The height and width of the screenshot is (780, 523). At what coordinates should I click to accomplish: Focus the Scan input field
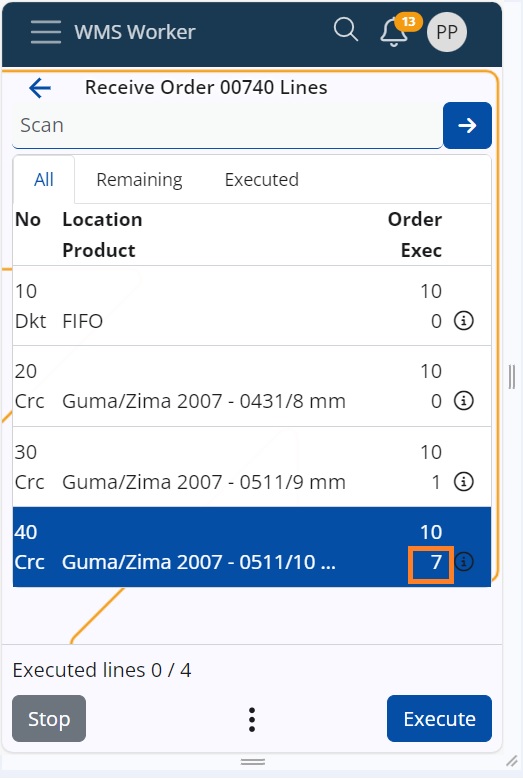click(x=227, y=125)
